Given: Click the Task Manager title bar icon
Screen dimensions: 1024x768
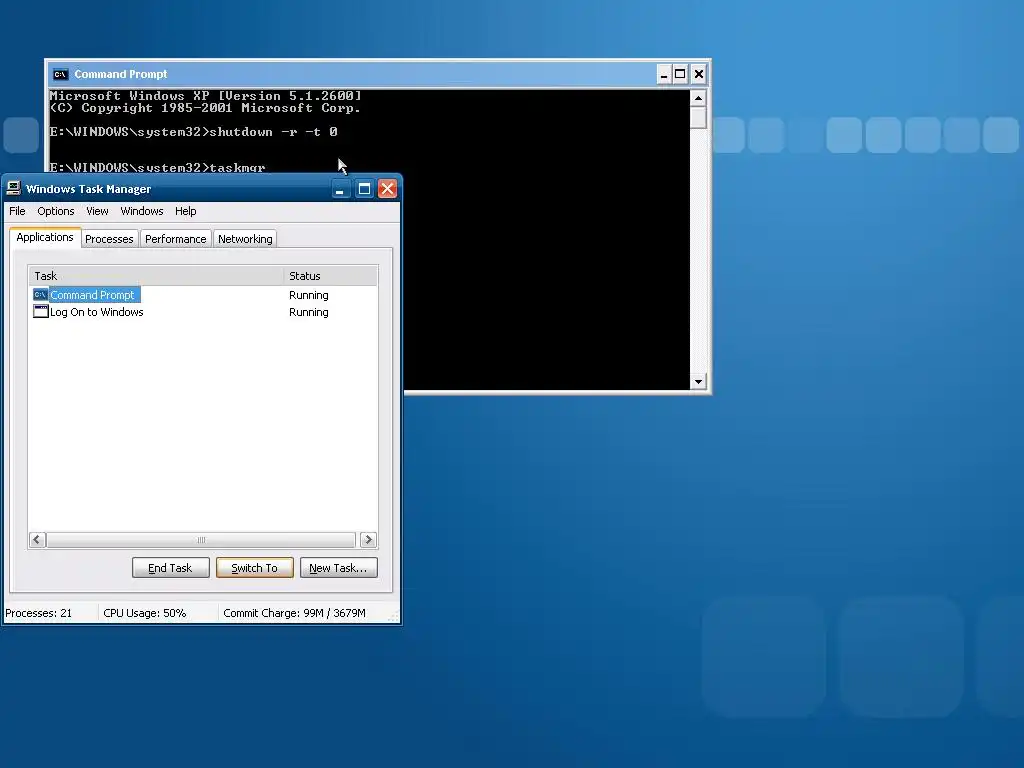Looking at the screenshot, I should click(x=13, y=189).
